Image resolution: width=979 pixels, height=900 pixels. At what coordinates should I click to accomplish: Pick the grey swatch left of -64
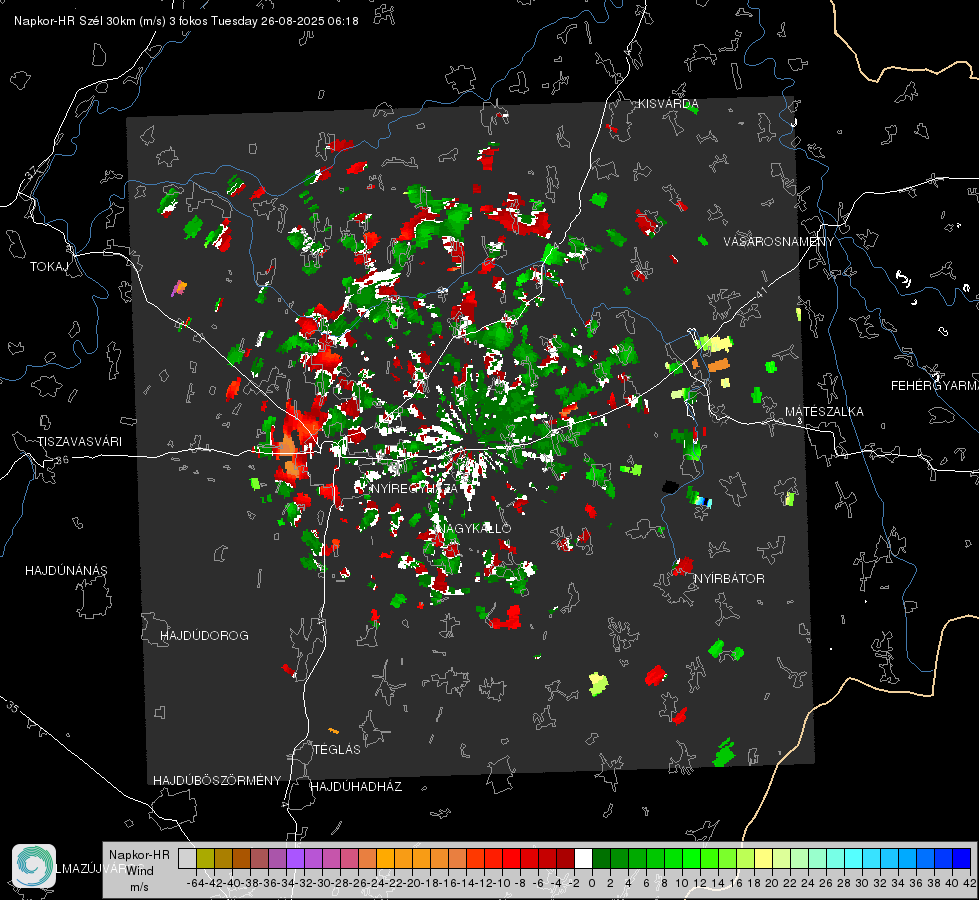tap(187, 858)
